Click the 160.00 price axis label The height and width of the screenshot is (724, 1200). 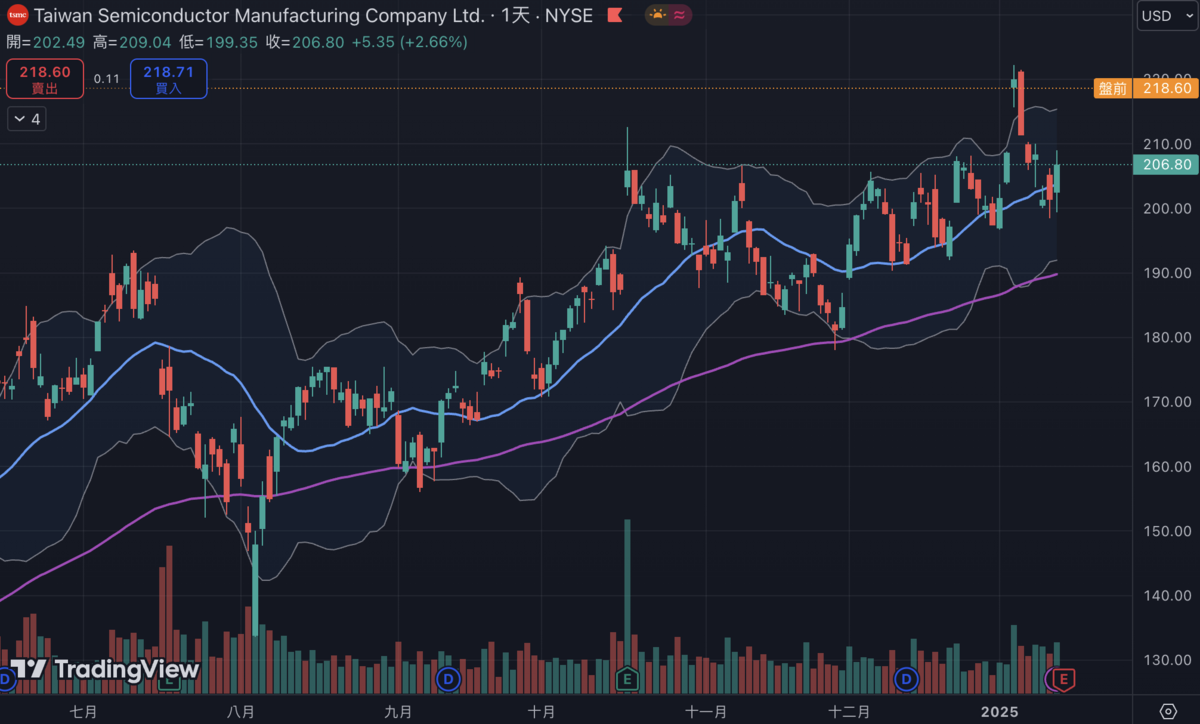coord(1166,467)
